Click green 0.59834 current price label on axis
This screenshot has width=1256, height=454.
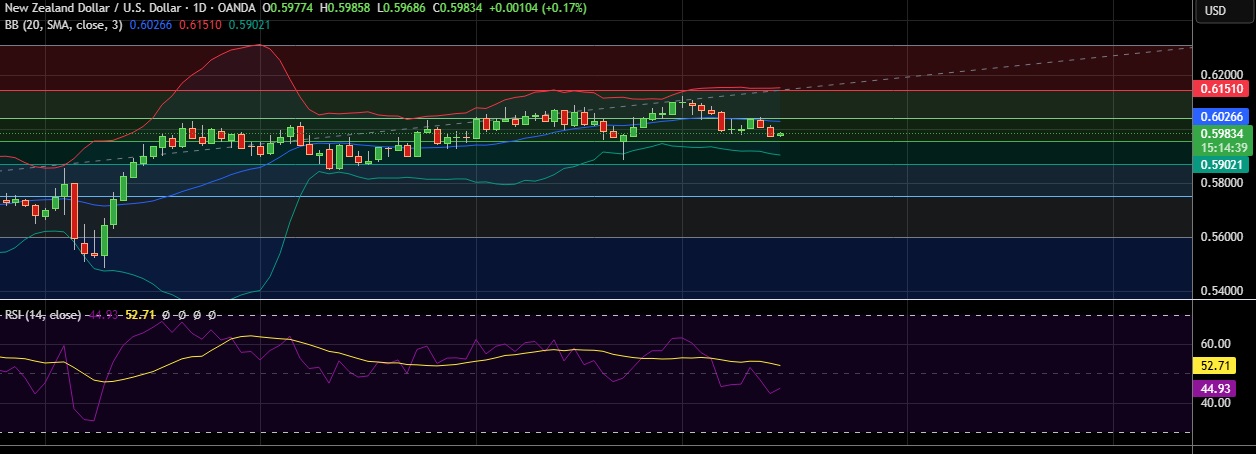(x=1223, y=133)
